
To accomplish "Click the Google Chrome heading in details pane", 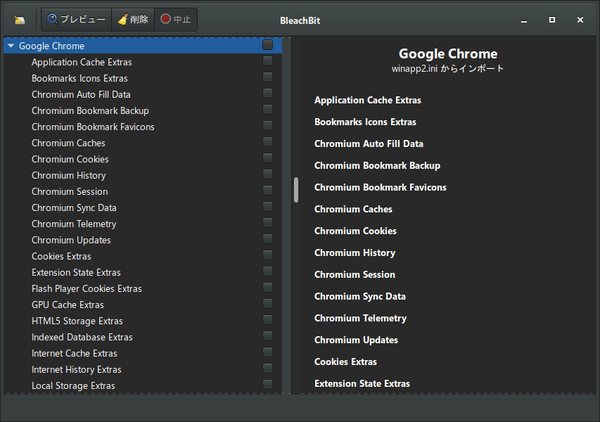I will [448, 54].
